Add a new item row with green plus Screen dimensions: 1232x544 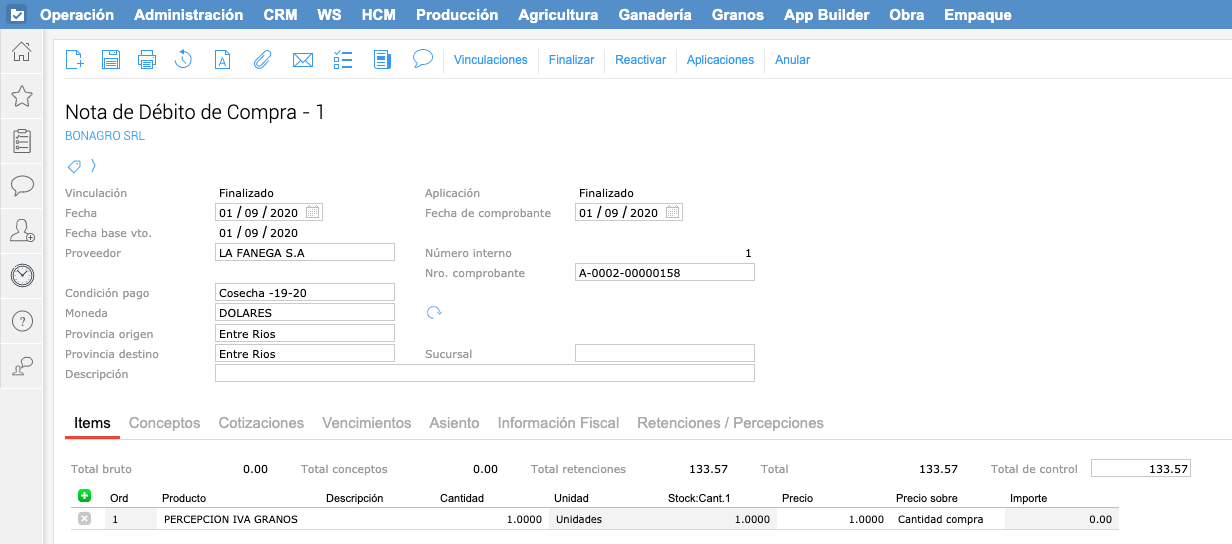pyautogui.click(x=84, y=496)
